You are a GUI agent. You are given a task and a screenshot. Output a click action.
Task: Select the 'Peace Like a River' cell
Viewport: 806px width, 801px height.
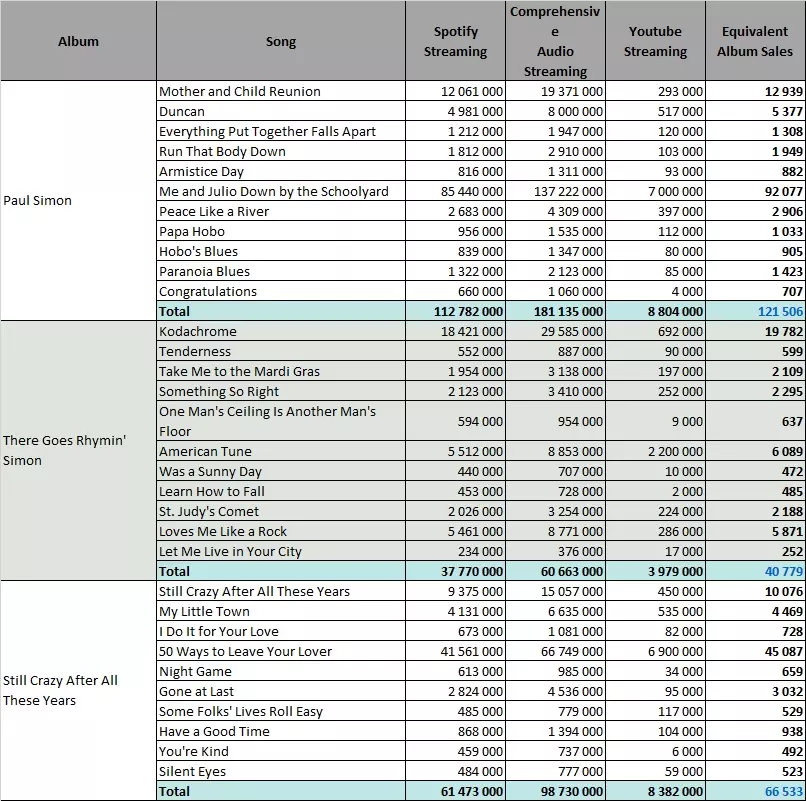coord(281,211)
